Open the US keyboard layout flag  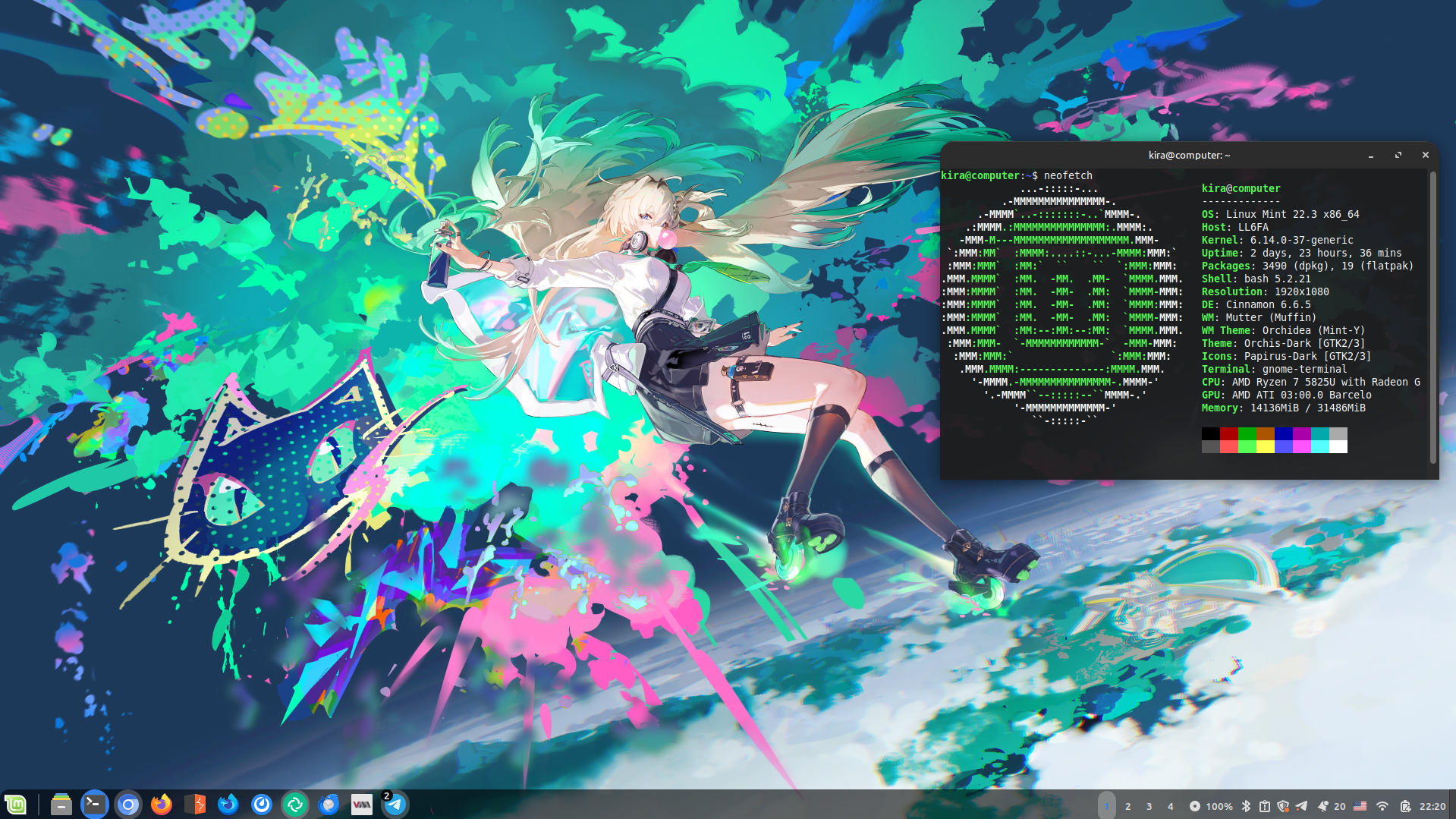tap(1360, 806)
